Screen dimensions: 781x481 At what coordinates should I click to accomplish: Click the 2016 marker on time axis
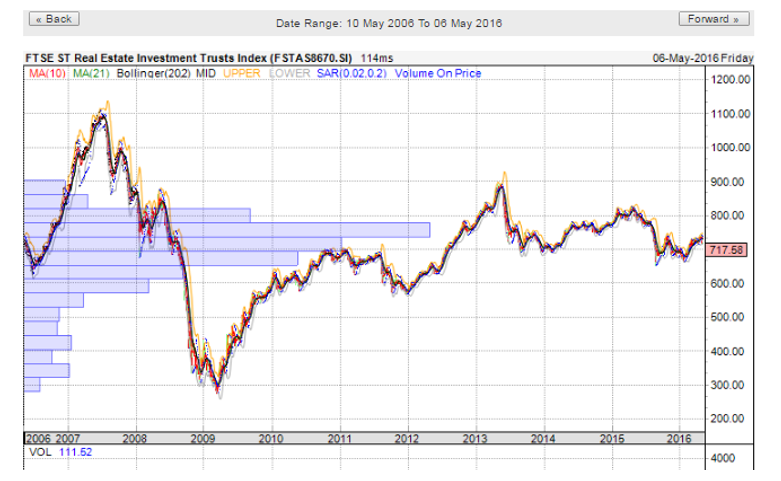[679, 438]
